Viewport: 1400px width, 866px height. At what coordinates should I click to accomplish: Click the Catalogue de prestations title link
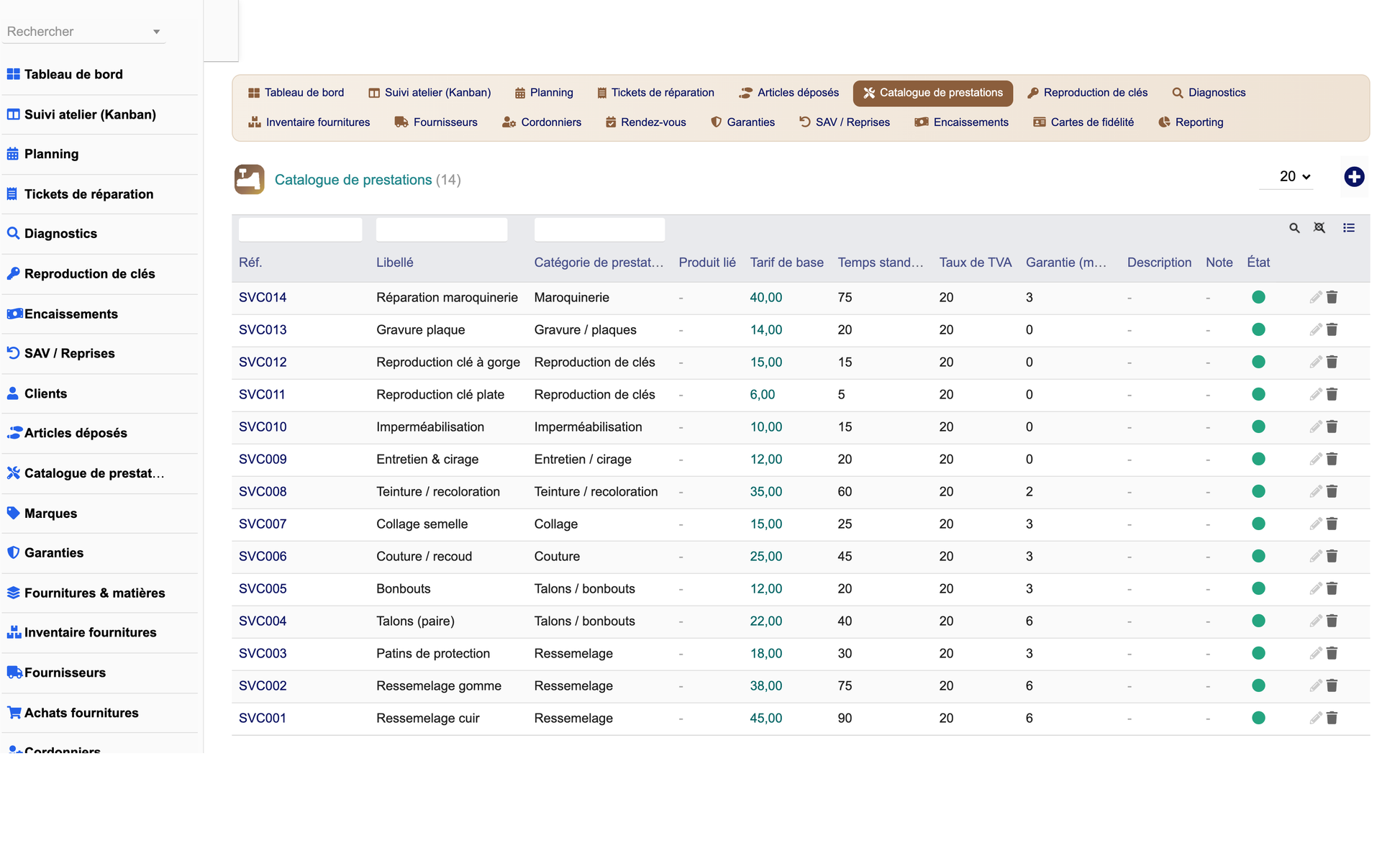[x=353, y=180]
